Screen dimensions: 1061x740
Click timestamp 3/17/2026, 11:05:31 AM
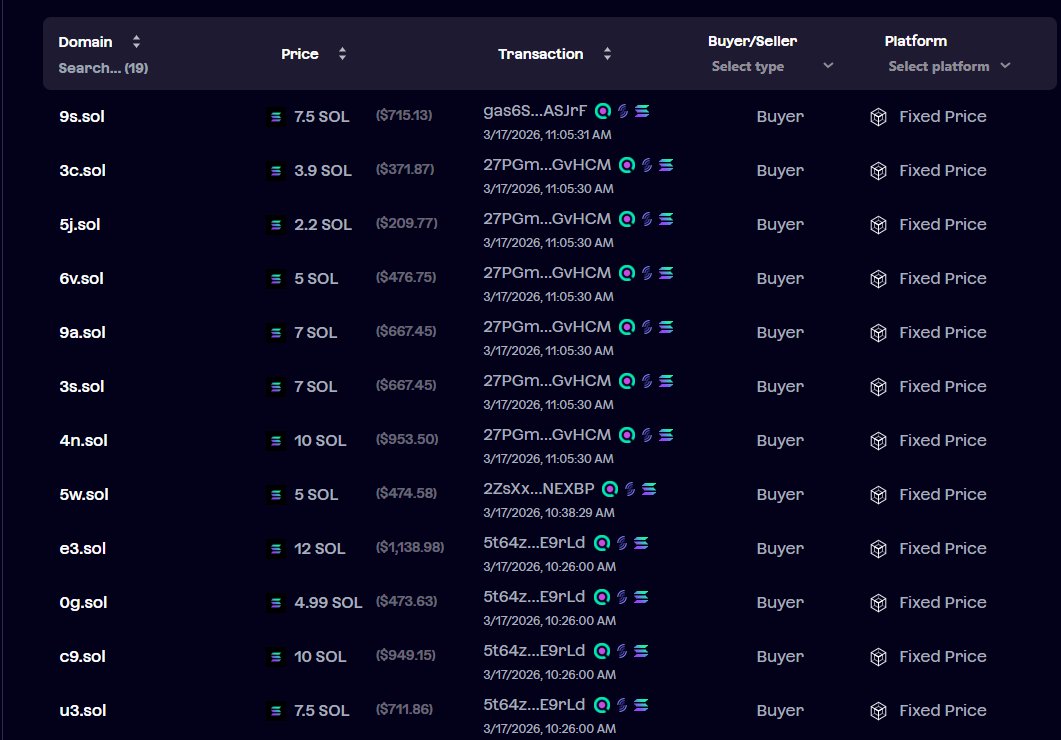coord(547,135)
